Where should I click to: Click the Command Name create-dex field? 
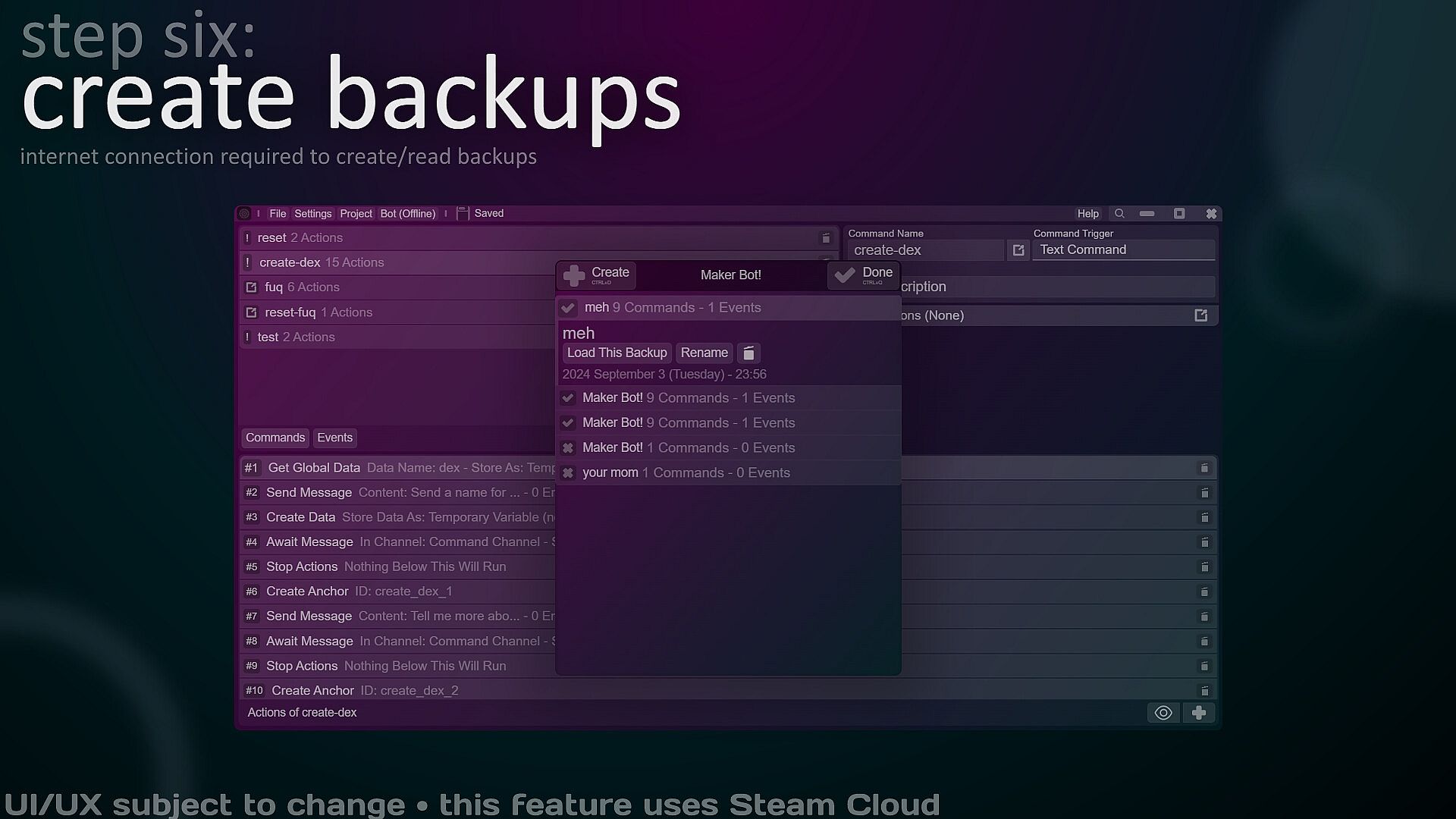(x=925, y=250)
